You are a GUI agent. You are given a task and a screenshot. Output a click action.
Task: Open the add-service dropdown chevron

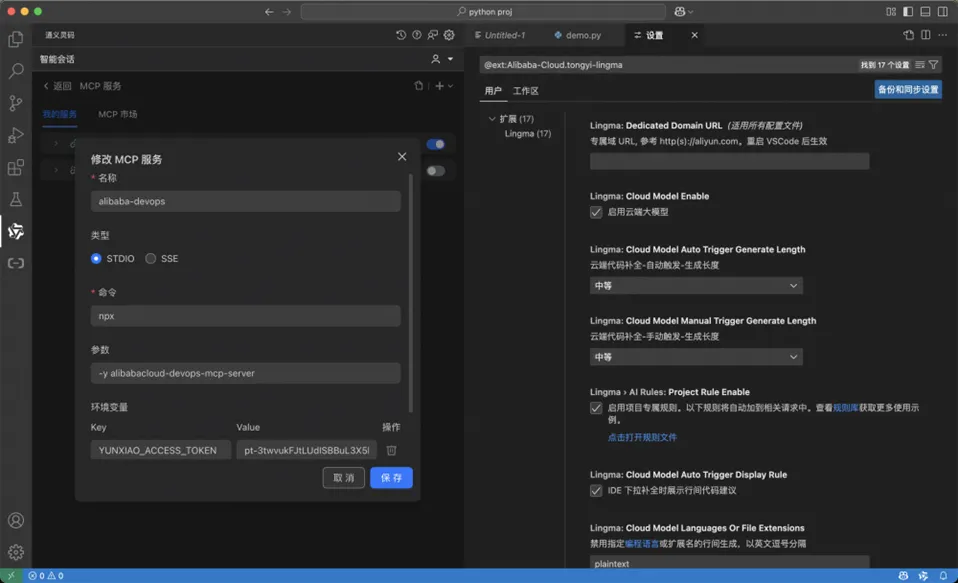(451, 86)
